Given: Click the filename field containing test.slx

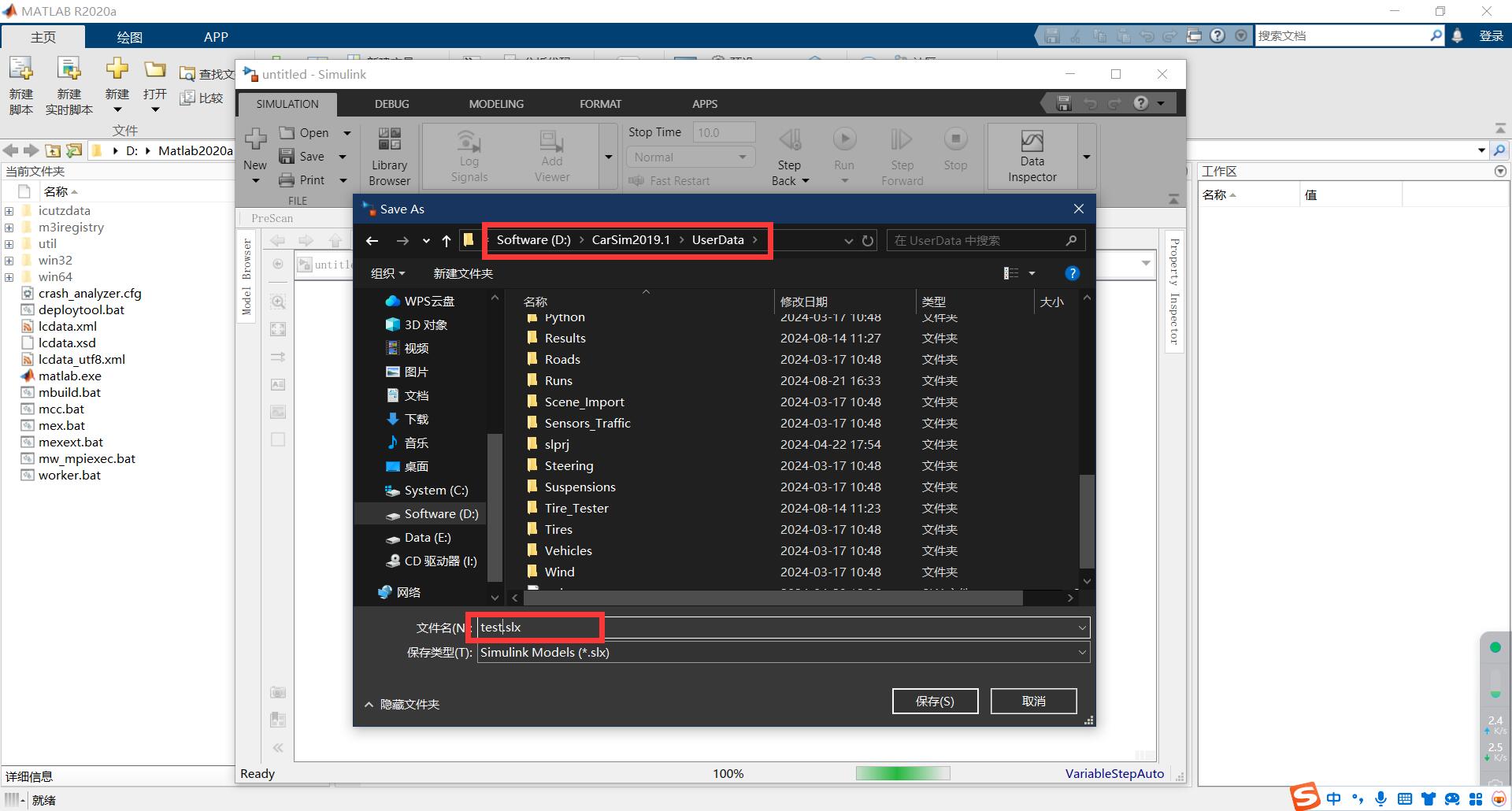Looking at the screenshot, I should (784, 628).
